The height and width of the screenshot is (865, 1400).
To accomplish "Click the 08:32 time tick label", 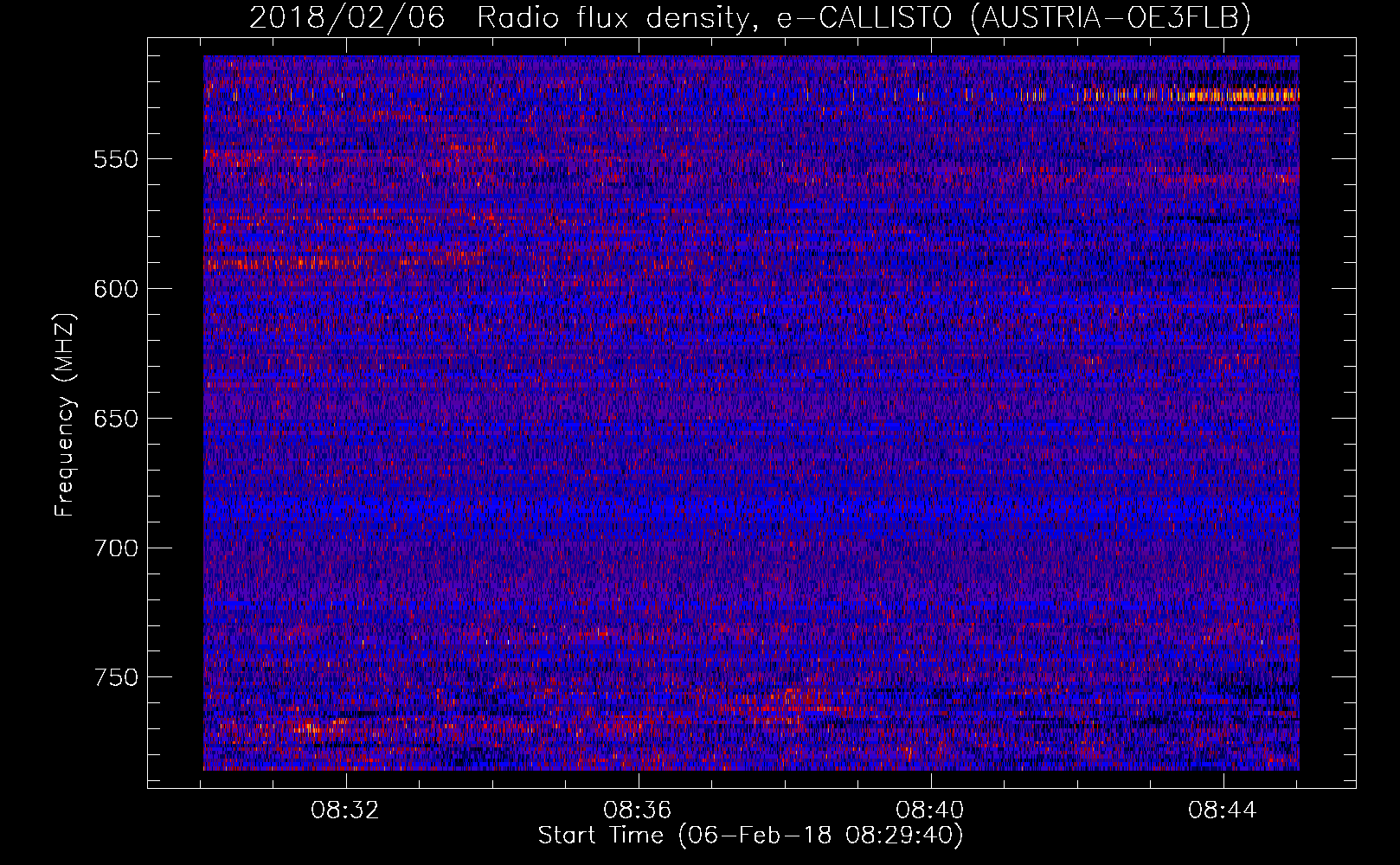I will pos(346,811).
